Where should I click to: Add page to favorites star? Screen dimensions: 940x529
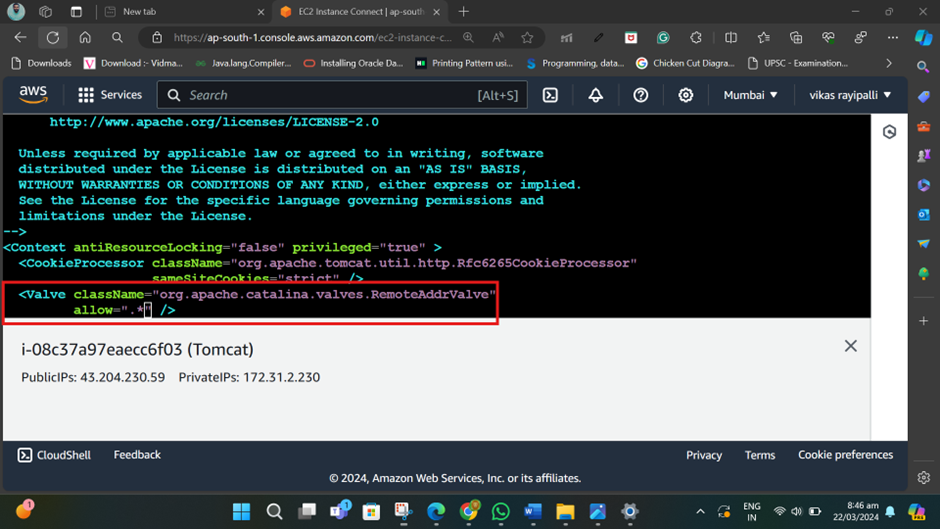coord(527,38)
